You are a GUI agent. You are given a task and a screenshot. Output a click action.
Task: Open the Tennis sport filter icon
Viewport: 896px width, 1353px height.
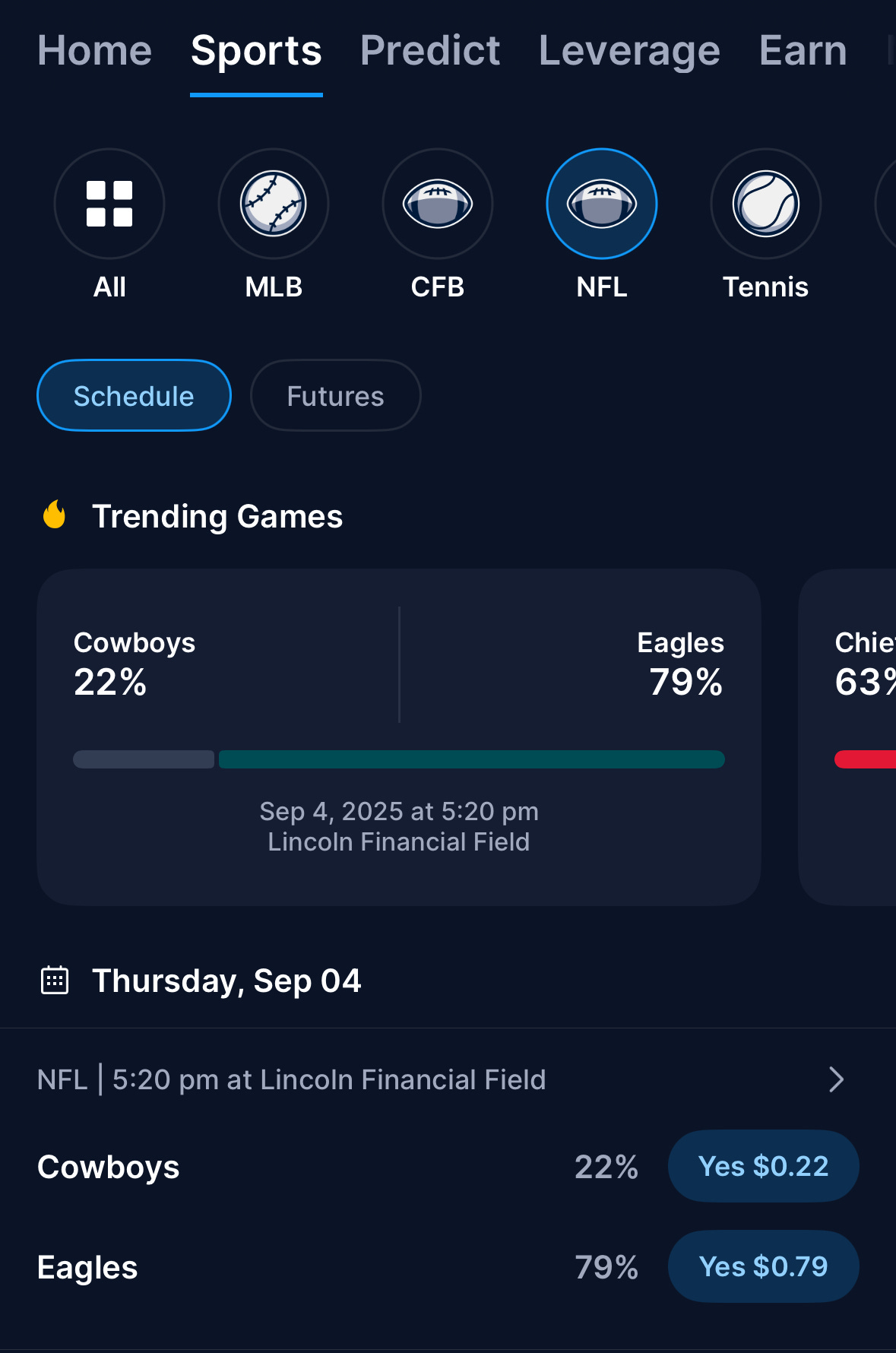tap(765, 204)
